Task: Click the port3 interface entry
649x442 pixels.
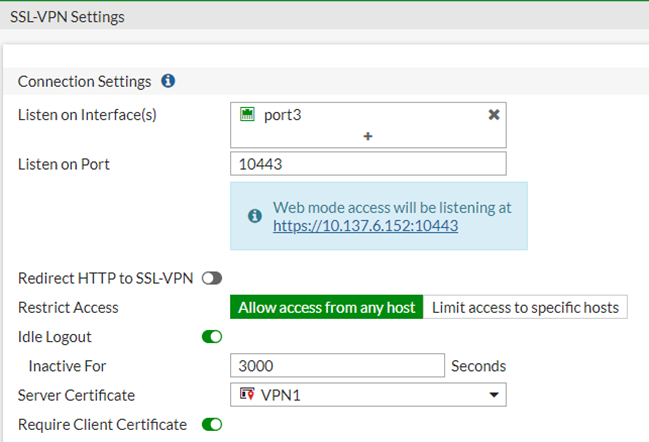Action: (282, 115)
